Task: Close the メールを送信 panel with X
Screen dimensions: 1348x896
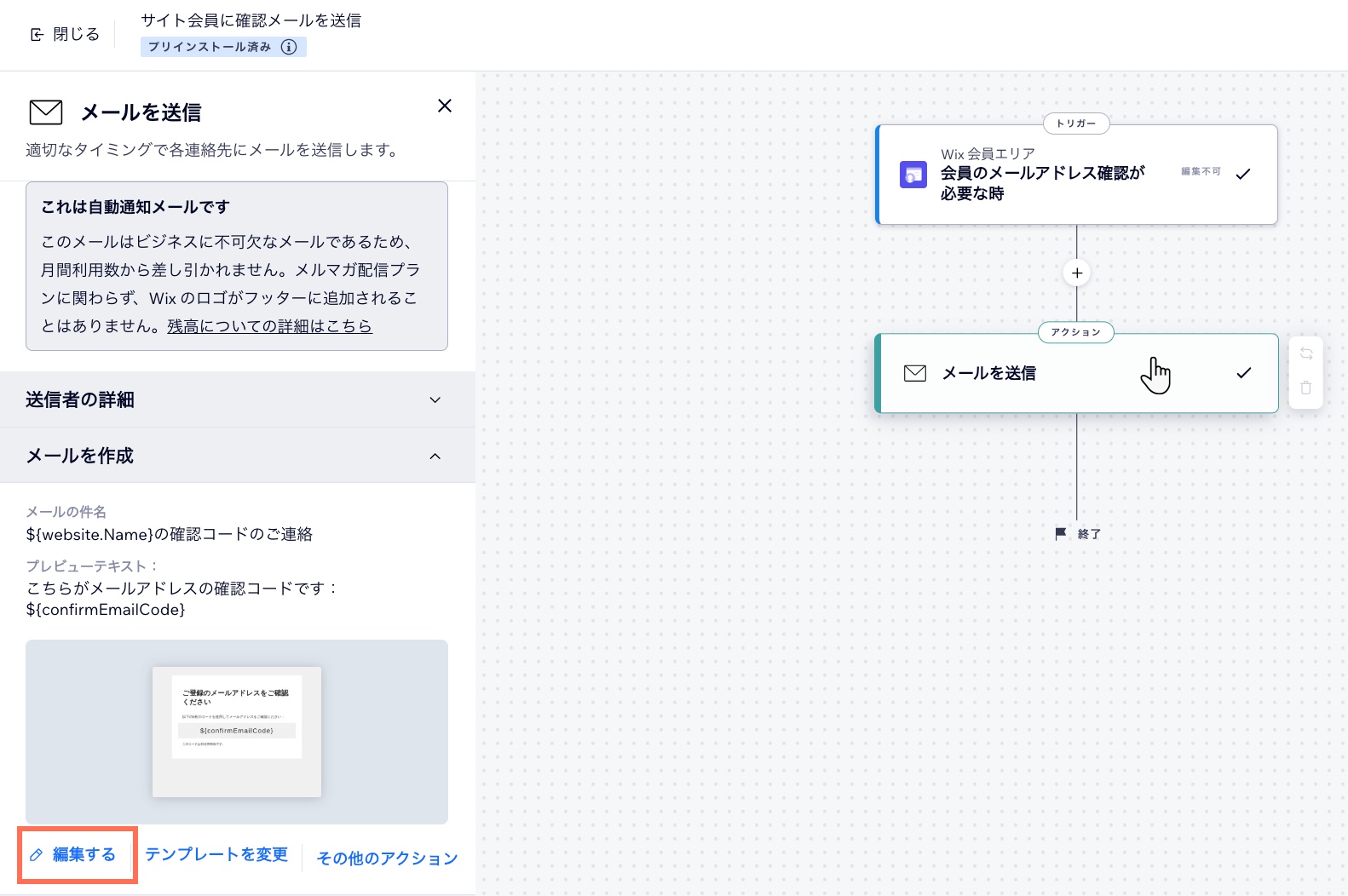Action: coord(444,106)
